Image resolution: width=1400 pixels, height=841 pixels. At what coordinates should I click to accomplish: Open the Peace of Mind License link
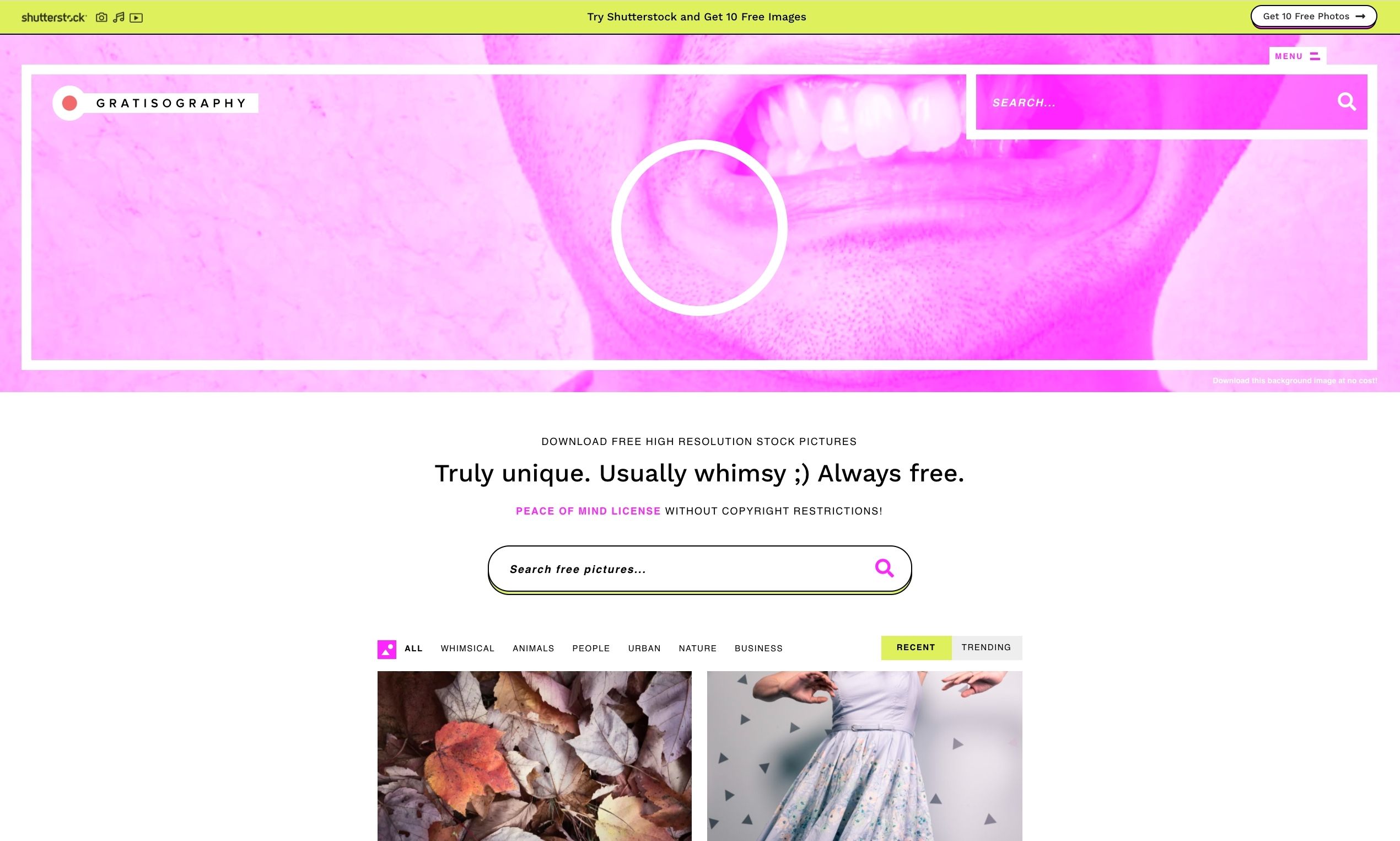coord(588,511)
